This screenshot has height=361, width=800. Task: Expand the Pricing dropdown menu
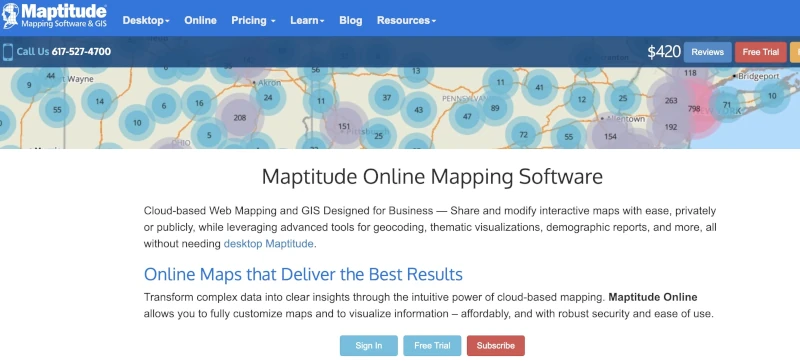point(253,20)
